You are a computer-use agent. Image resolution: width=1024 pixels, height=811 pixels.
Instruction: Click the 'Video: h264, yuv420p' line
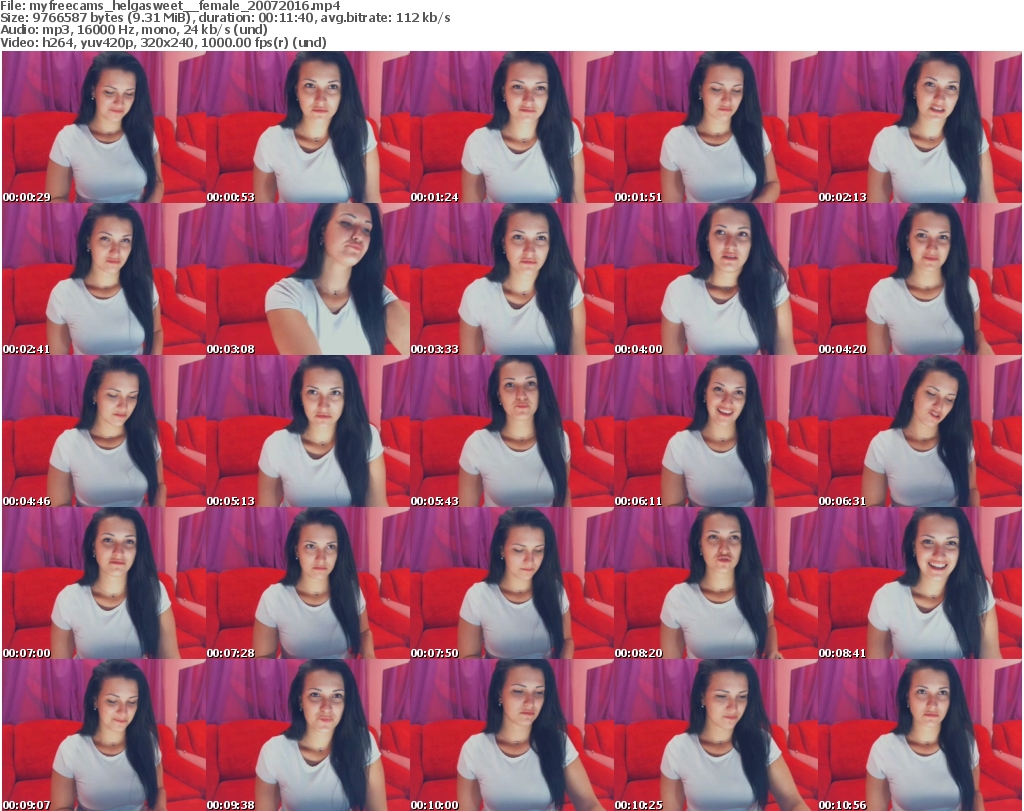[x=163, y=42]
